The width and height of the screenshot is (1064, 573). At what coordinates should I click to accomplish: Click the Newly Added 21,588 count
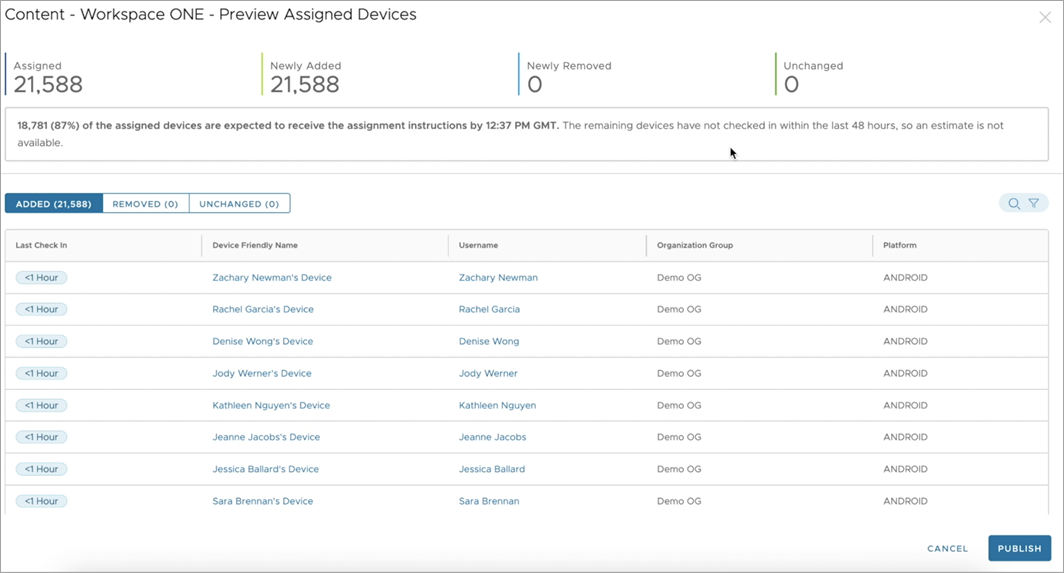305,84
